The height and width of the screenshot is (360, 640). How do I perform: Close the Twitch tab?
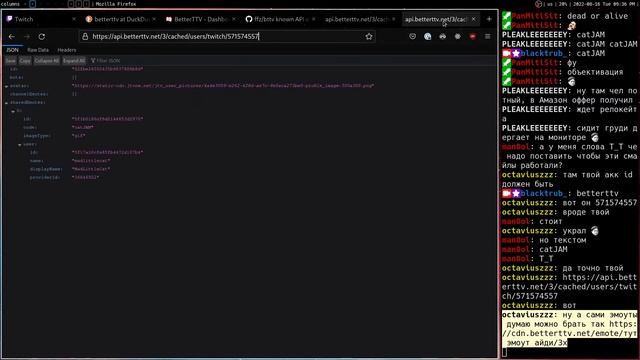[x=74, y=19]
